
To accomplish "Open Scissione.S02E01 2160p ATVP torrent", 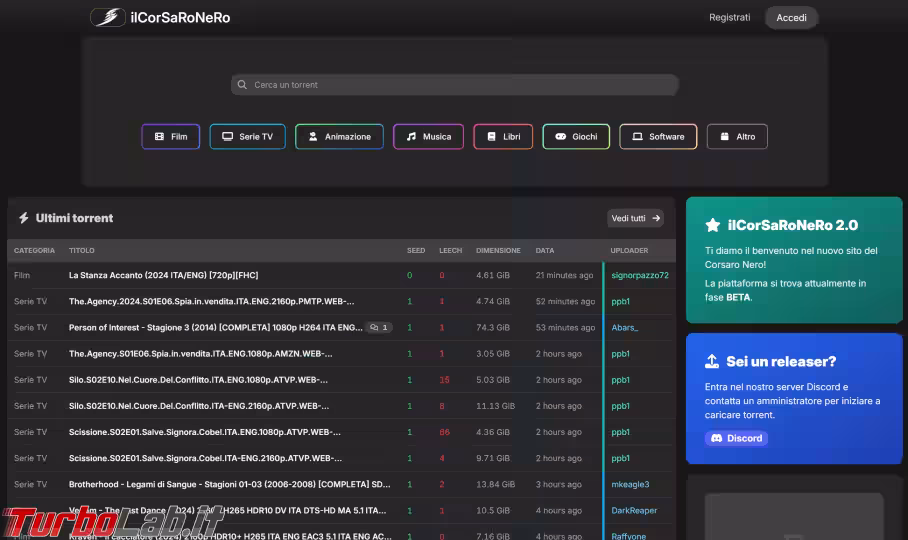I will coord(205,458).
